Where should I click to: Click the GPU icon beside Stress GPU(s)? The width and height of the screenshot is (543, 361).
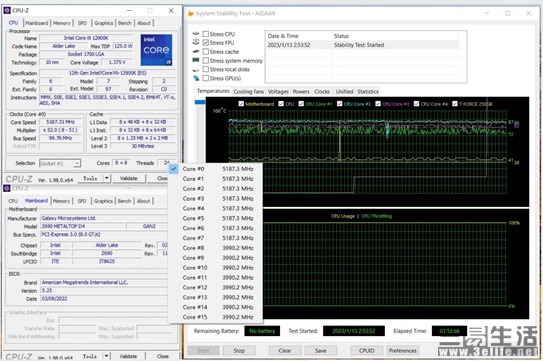[x=196, y=78]
